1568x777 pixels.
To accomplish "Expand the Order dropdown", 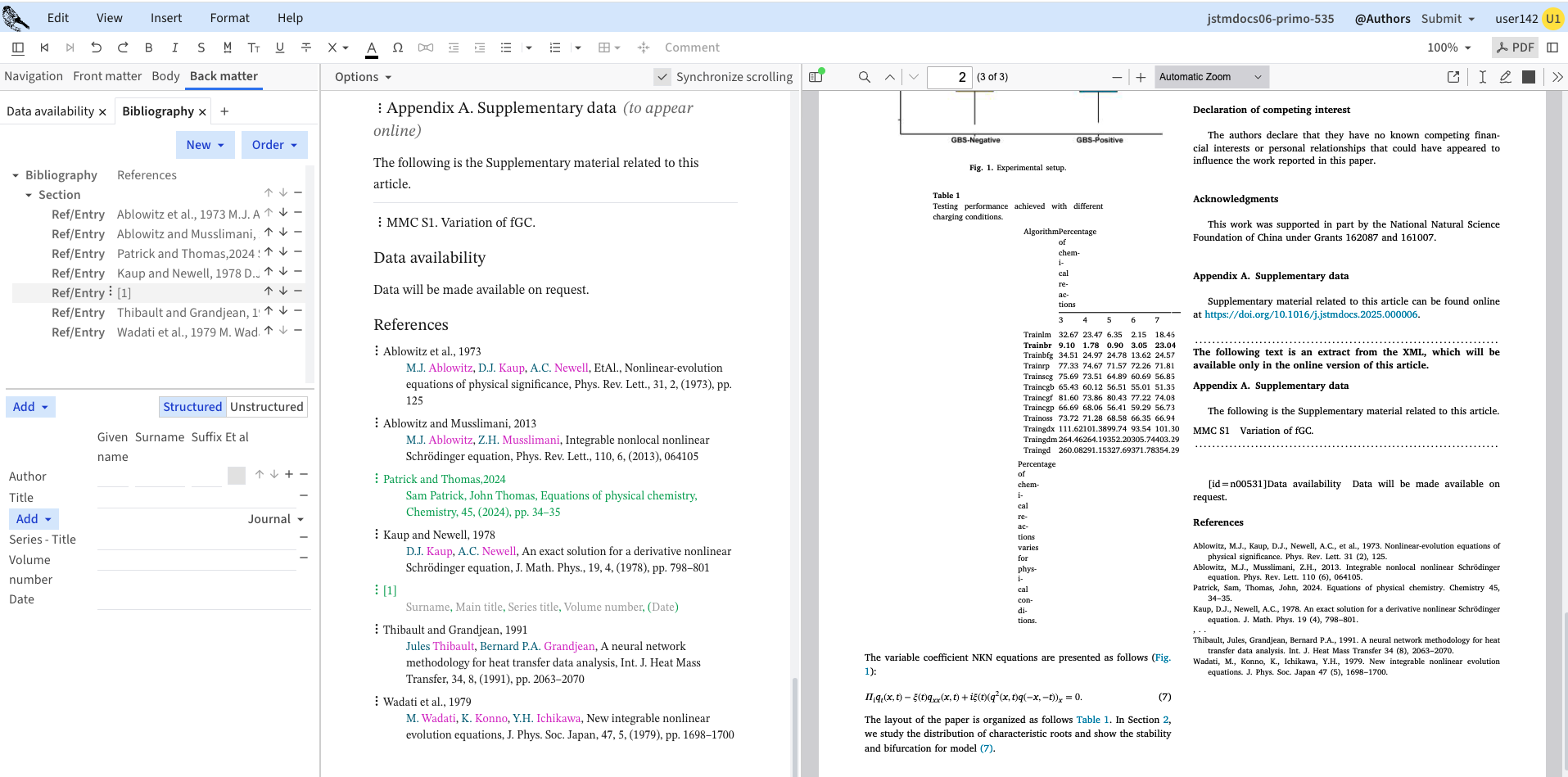I will (274, 145).
